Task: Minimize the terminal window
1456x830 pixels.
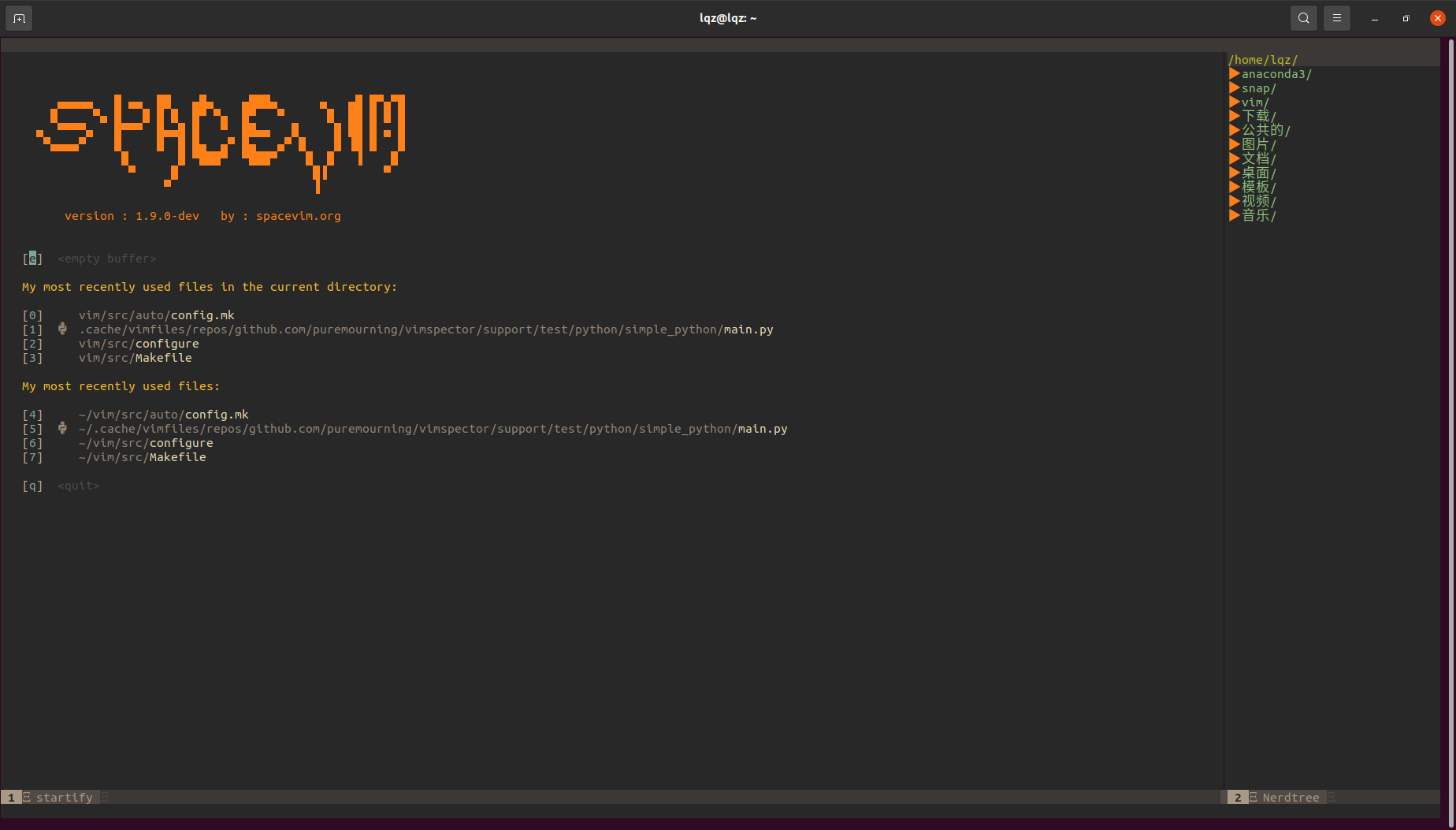Action: pyautogui.click(x=1375, y=18)
